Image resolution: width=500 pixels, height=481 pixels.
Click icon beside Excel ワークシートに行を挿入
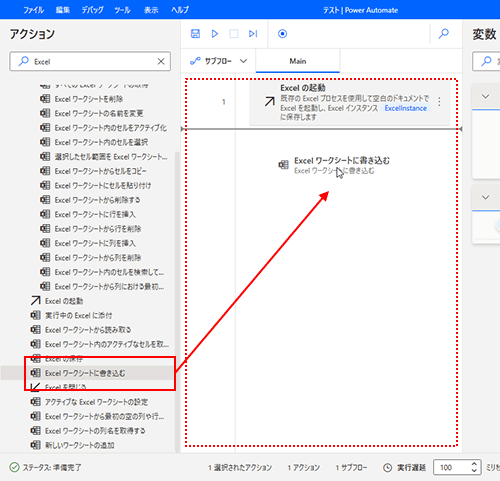point(45,214)
